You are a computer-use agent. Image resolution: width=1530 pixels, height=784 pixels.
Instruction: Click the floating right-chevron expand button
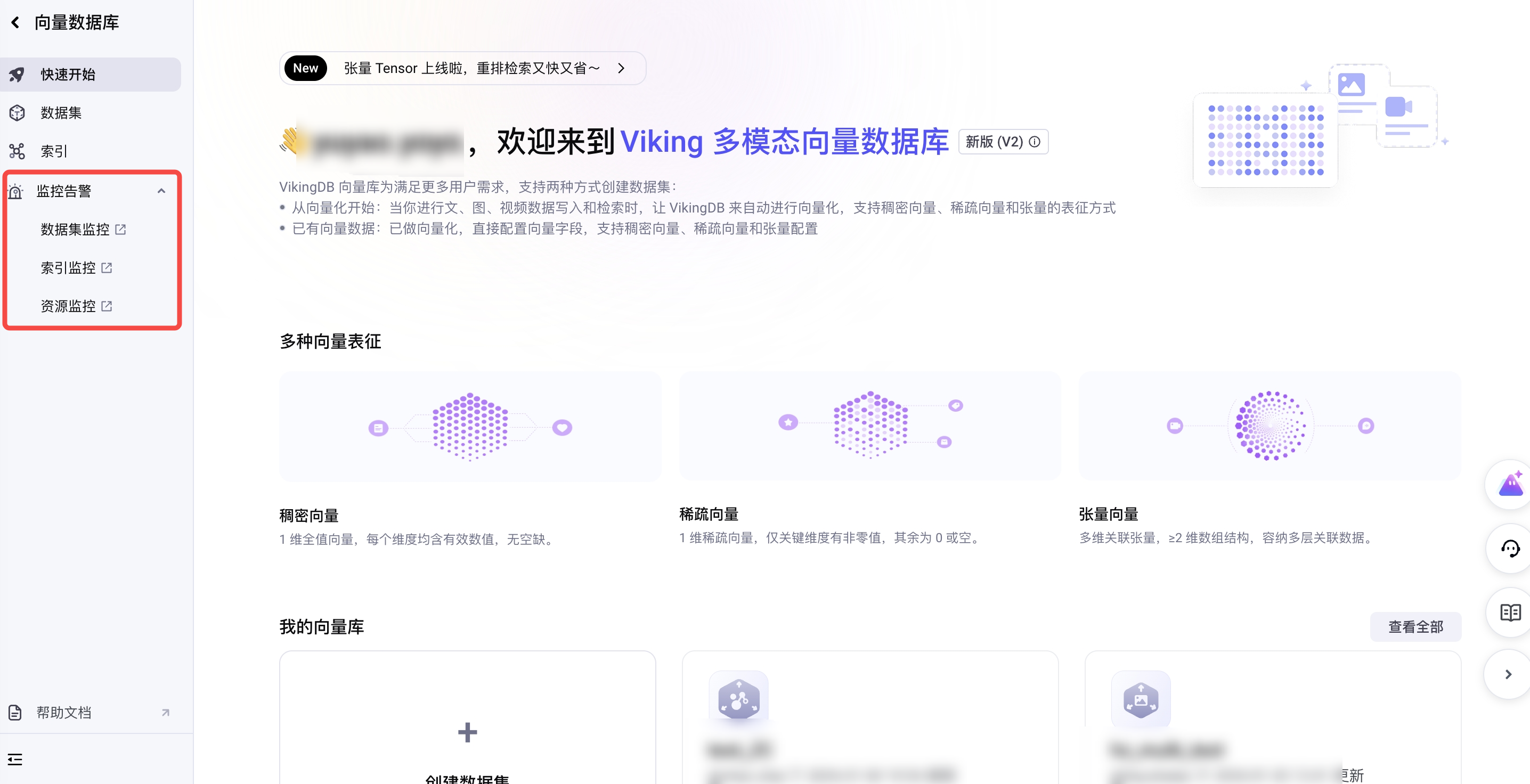[1508, 674]
